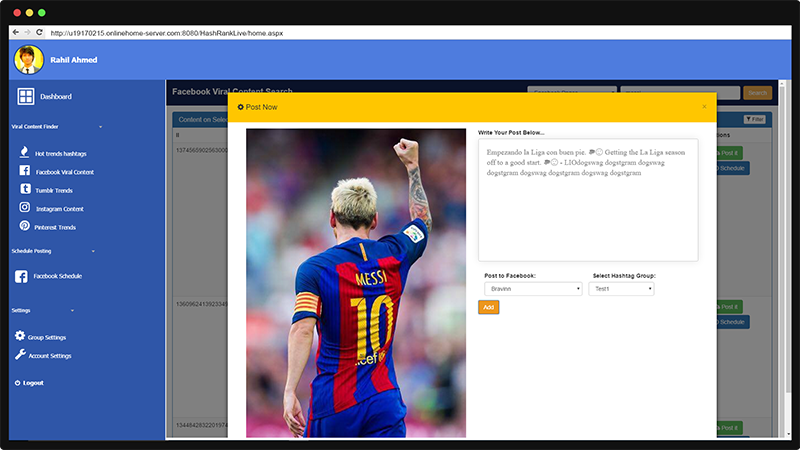Close the Post Now dialog
This screenshot has width=800, height=450.
704,106
